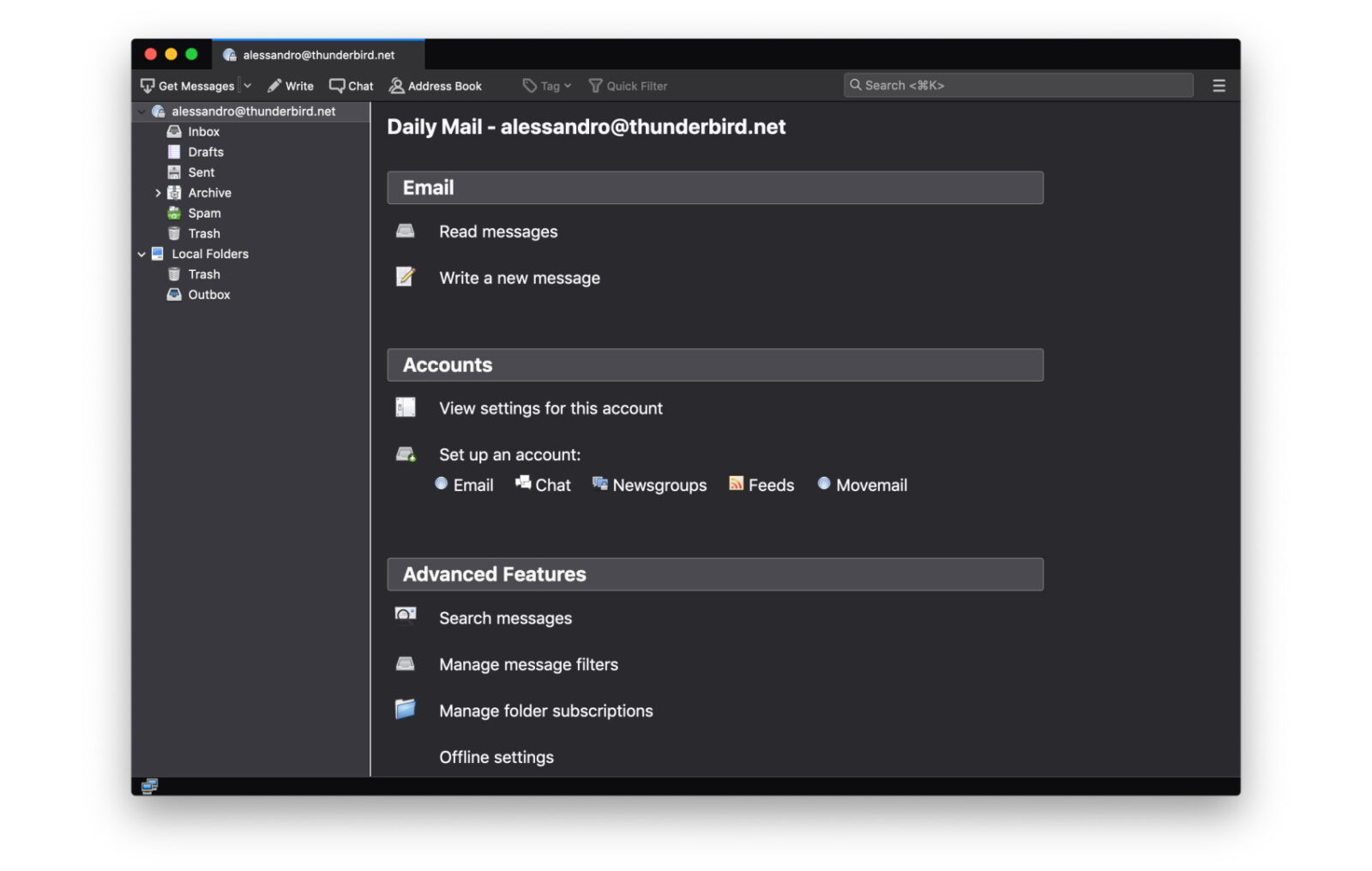1372x871 pixels.
Task: Open the account's Trash folder below Spam
Action: (x=204, y=234)
